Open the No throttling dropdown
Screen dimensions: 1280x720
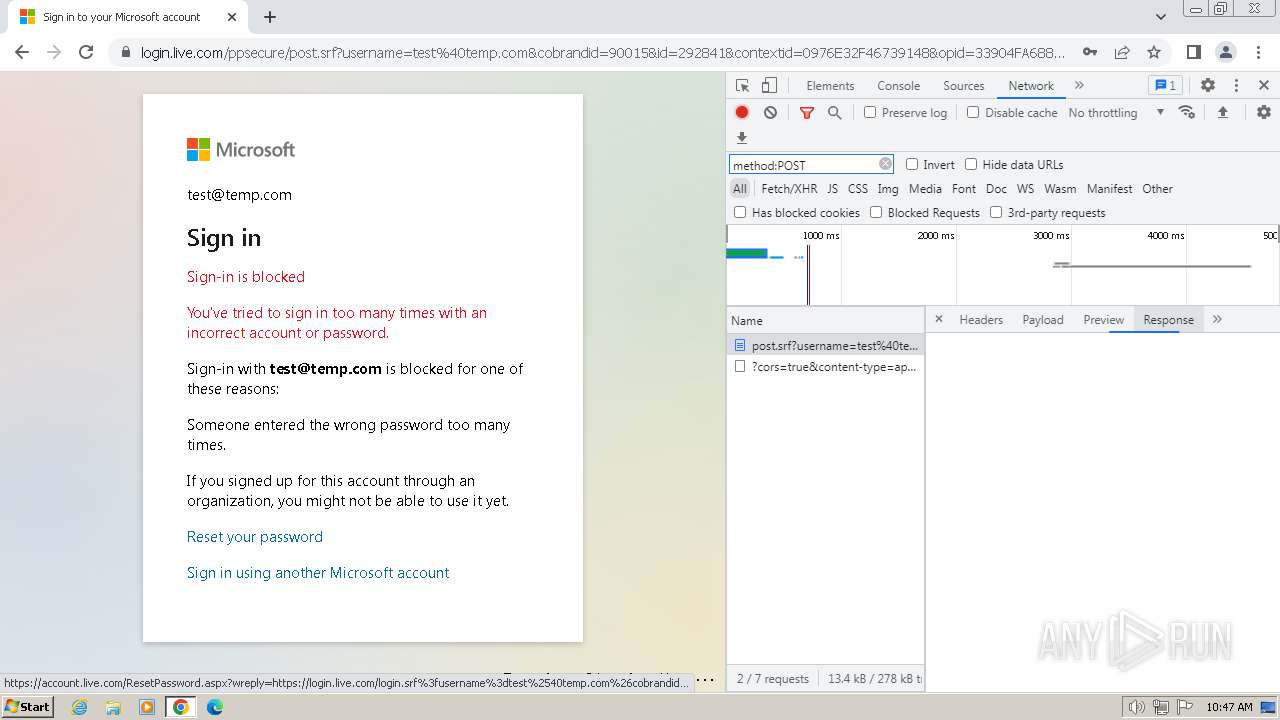click(1116, 113)
